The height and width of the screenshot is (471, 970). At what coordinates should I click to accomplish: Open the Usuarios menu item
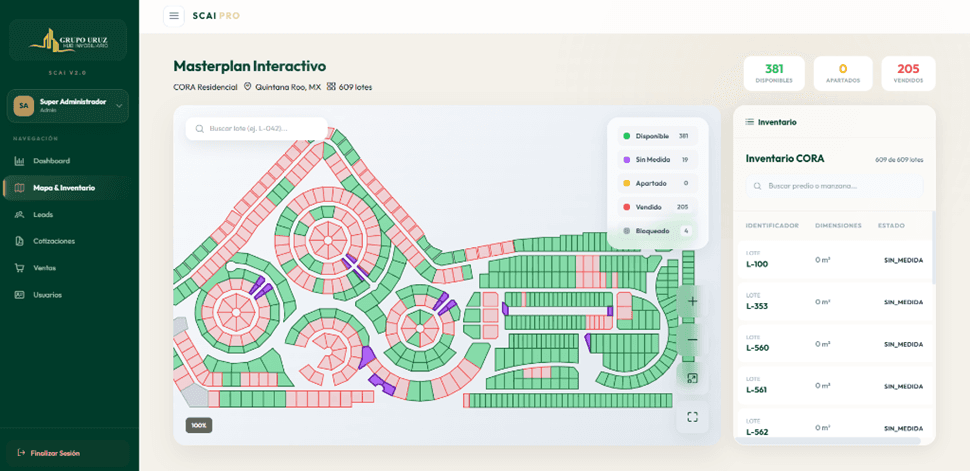(47, 295)
